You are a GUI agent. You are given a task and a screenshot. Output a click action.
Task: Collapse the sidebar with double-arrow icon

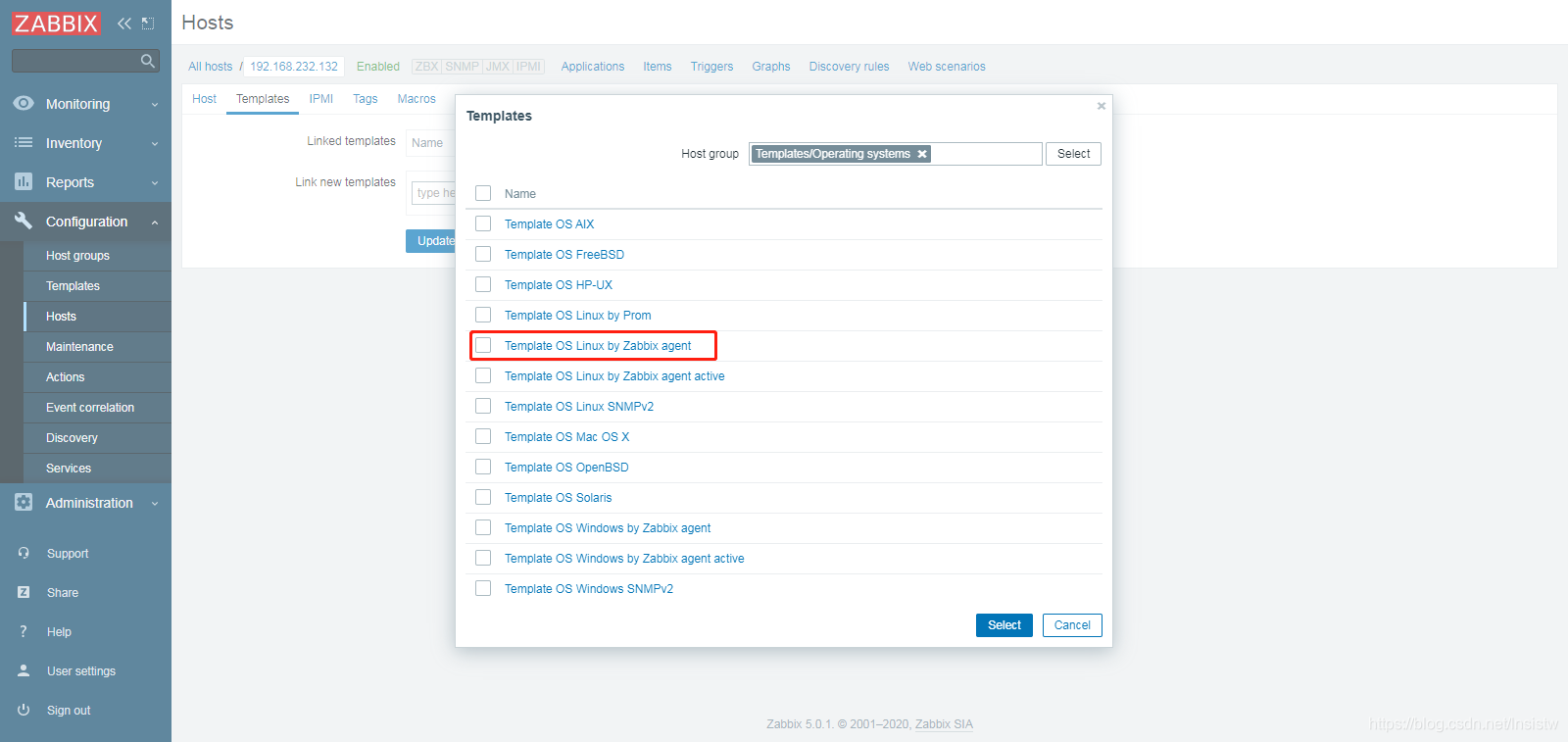[x=123, y=24]
